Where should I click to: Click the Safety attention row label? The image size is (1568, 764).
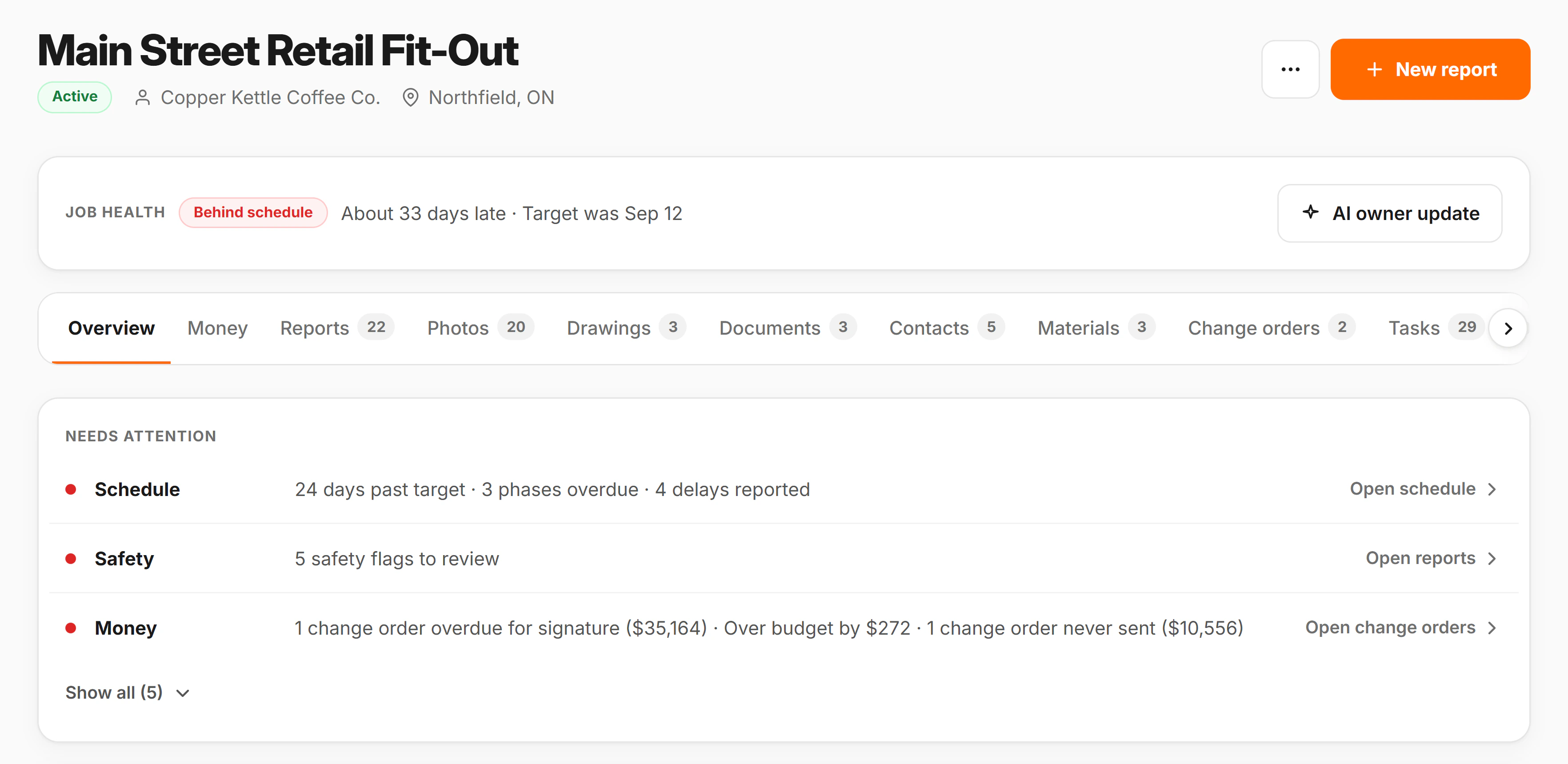pyautogui.click(x=124, y=559)
